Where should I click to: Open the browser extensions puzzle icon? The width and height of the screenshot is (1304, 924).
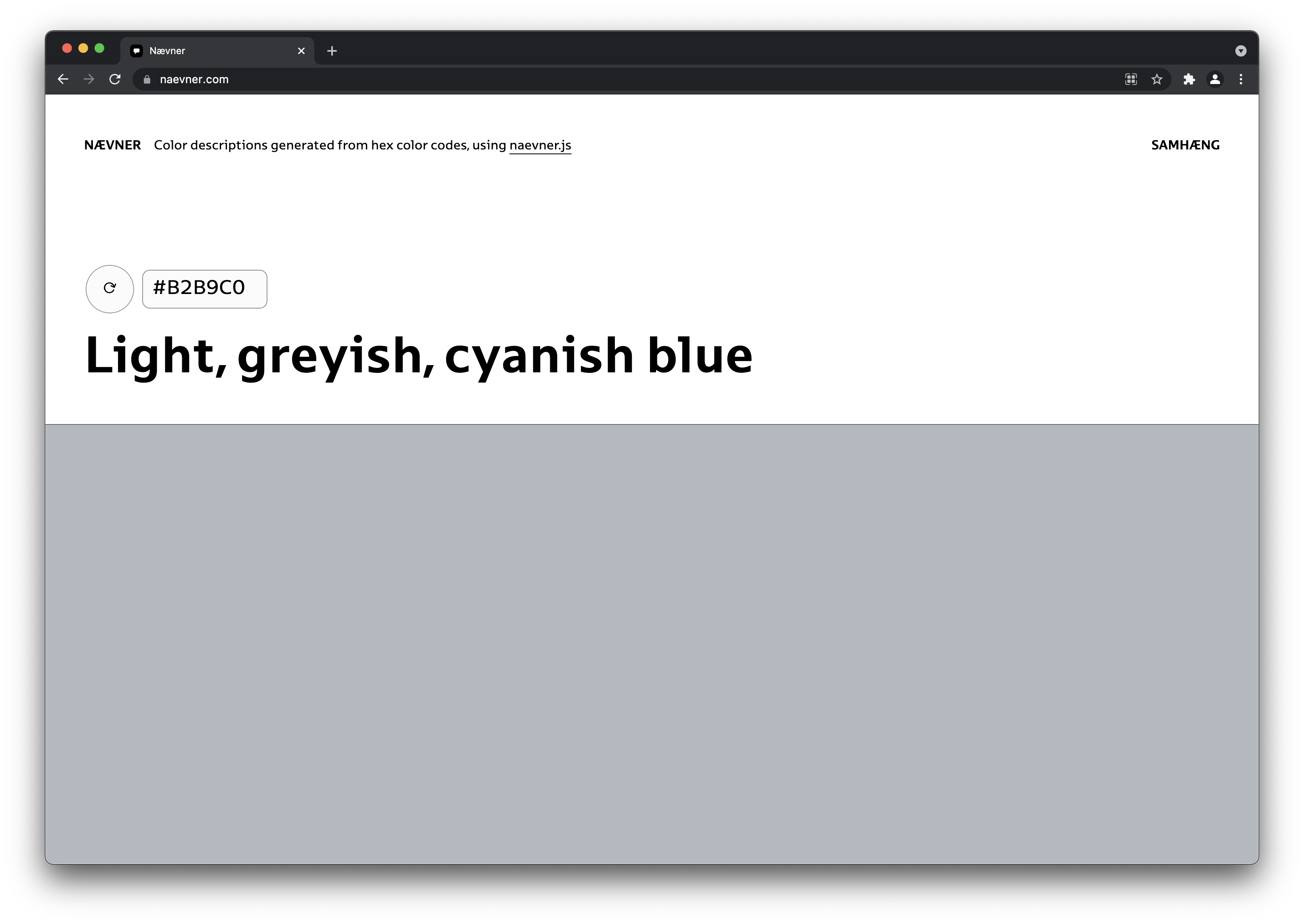[x=1188, y=79]
